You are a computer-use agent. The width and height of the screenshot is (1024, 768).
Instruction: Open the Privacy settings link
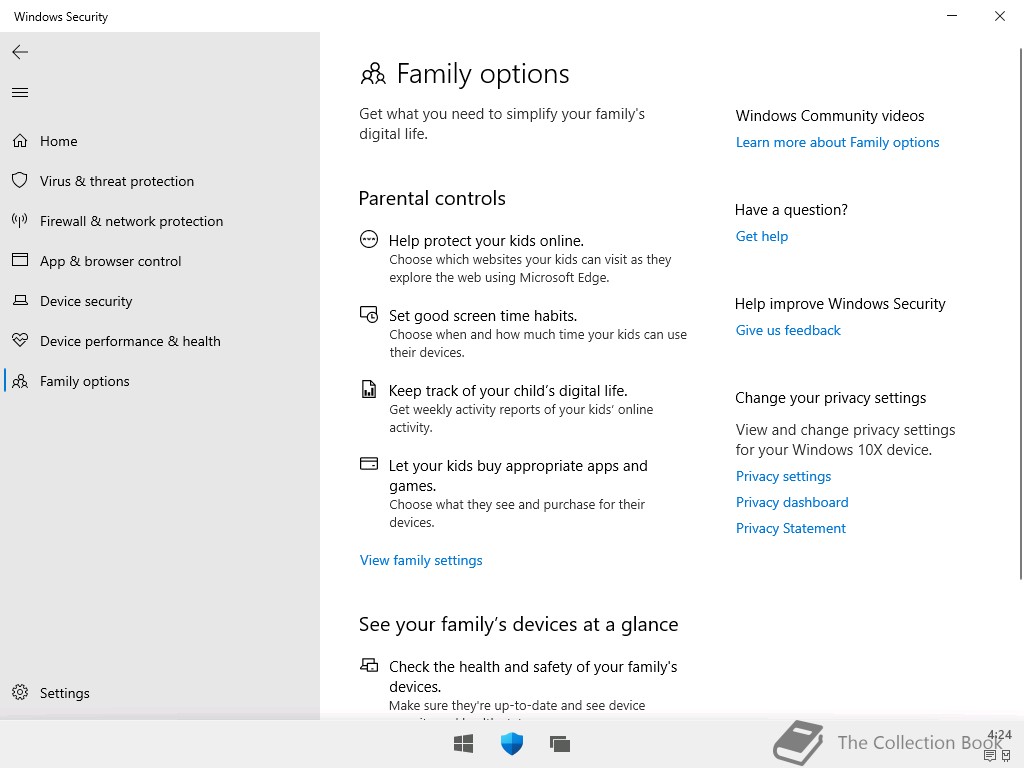point(783,476)
